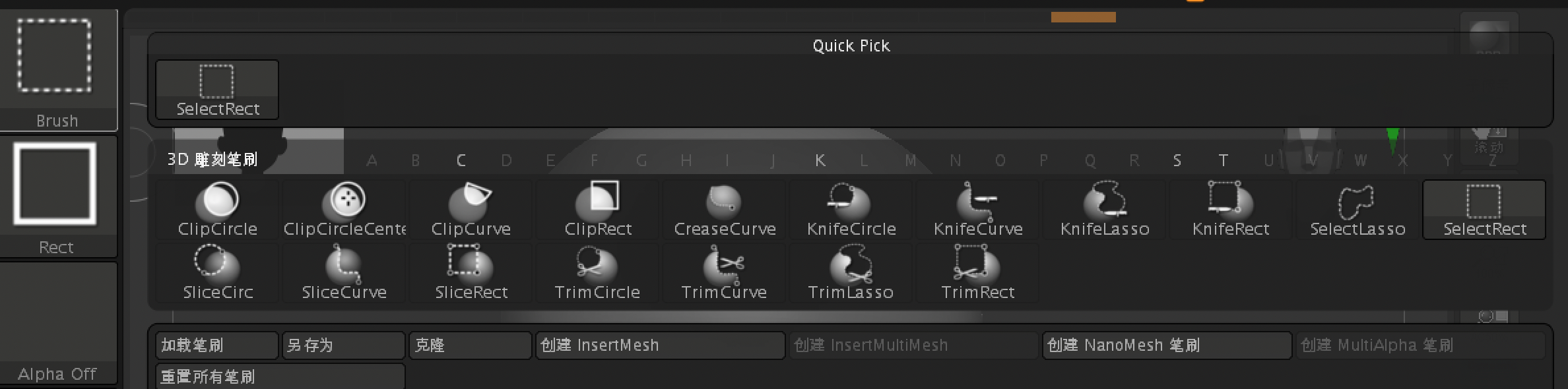Viewport: 1568px width, 389px height.
Task: Pick the CreaseCurve brush
Action: point(724,210)
